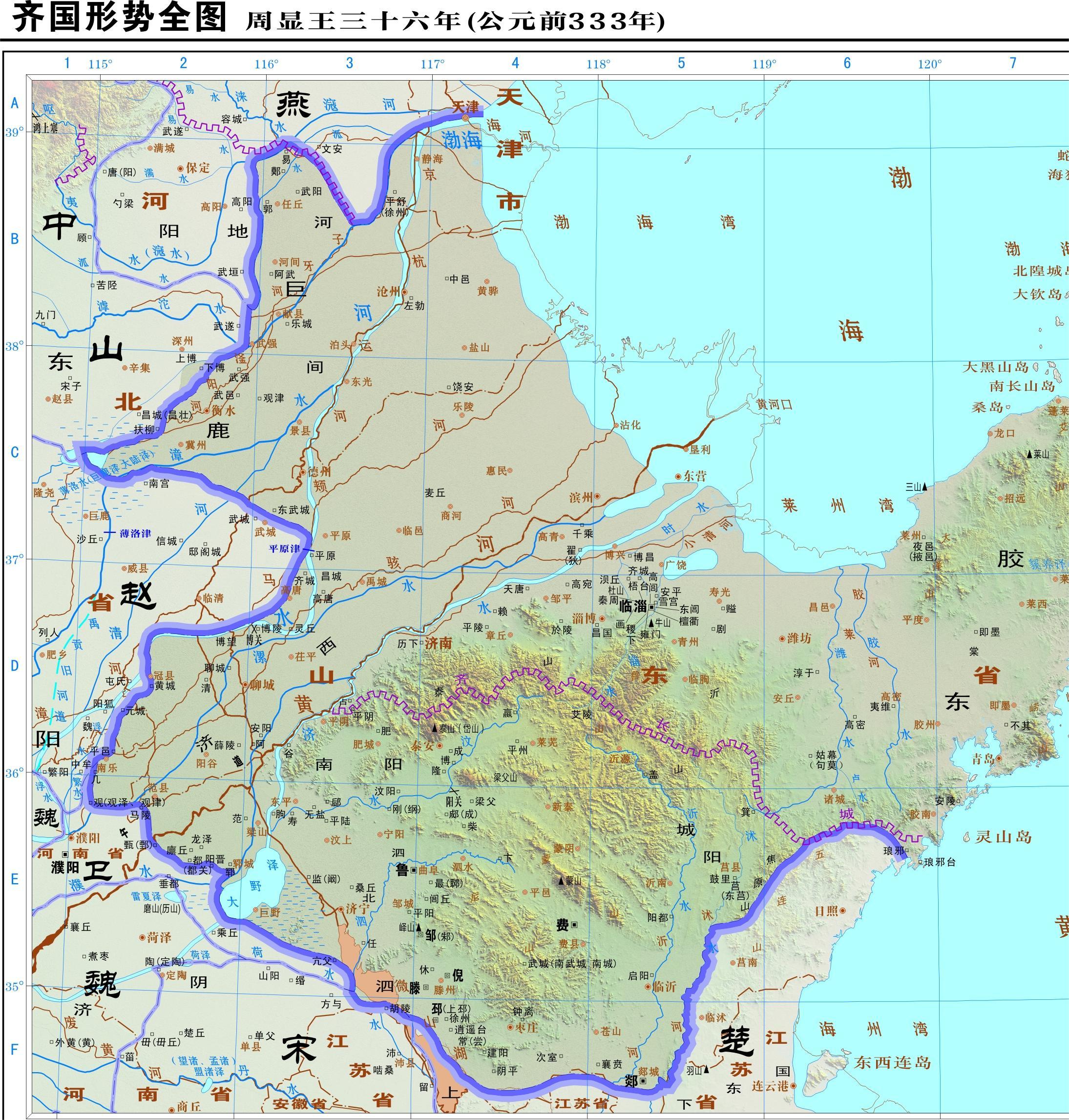Click the town label "盐山"
This screenshot has height=1120, width=1069.
479,348
